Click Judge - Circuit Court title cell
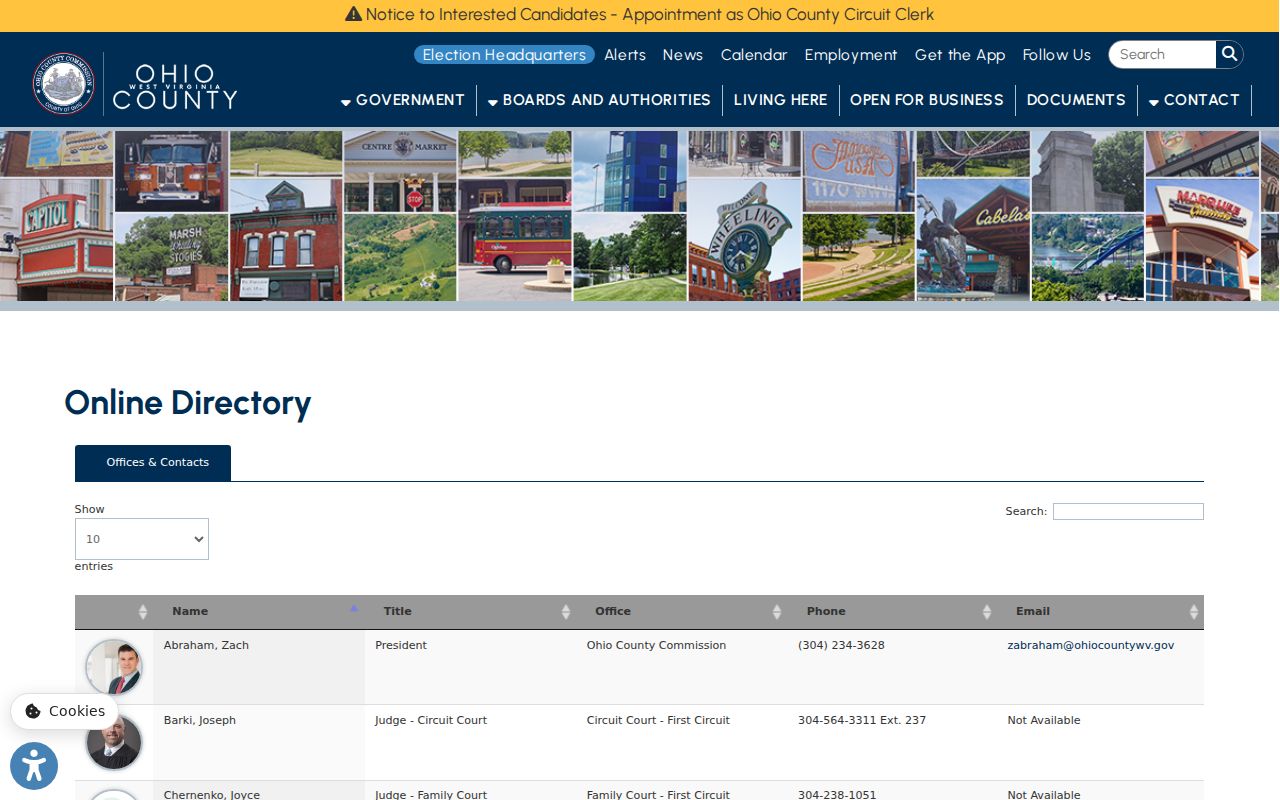The height and width of the screenshot is (800, 1280). coord(431,720)
